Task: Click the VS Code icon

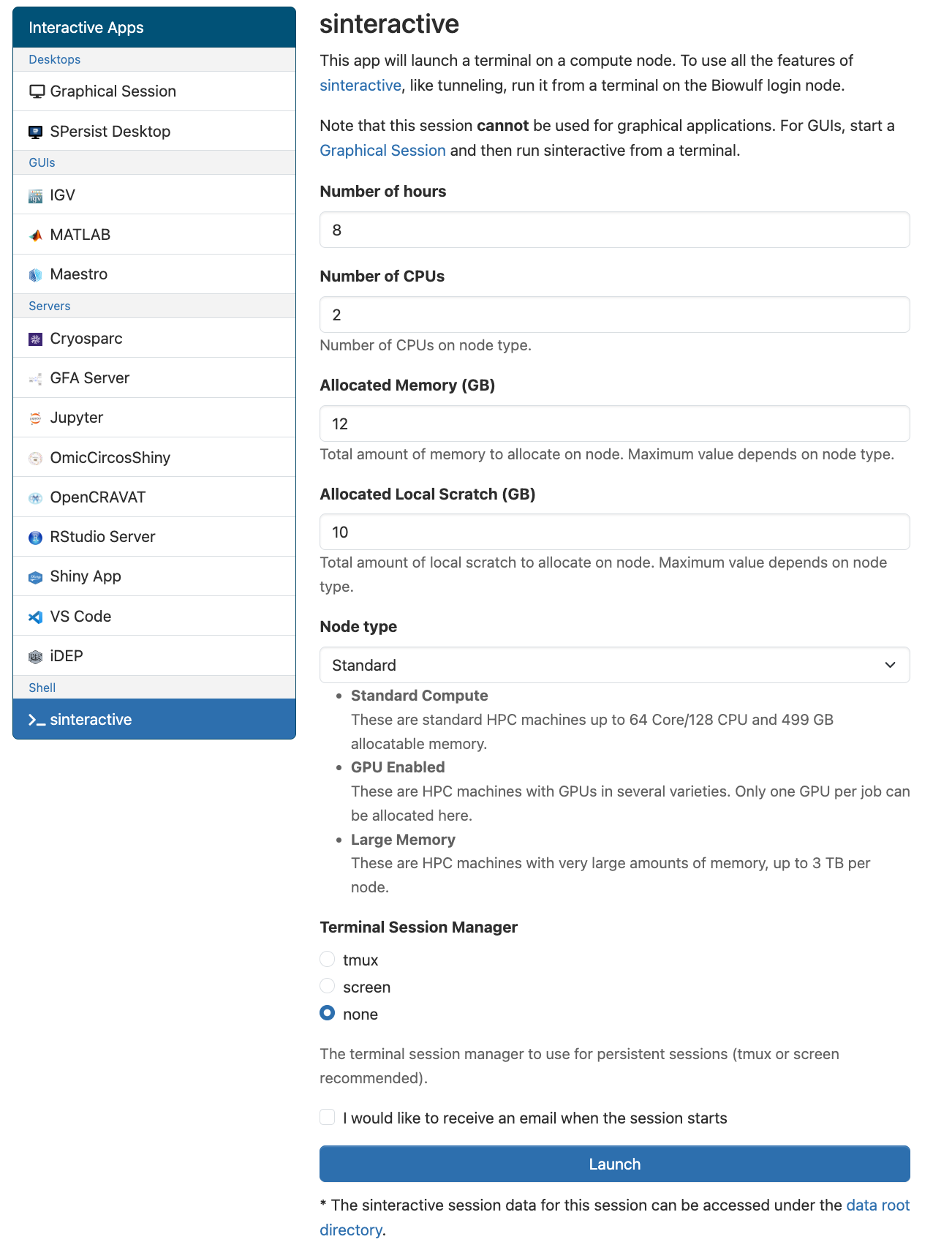Action: coord(36,617)
